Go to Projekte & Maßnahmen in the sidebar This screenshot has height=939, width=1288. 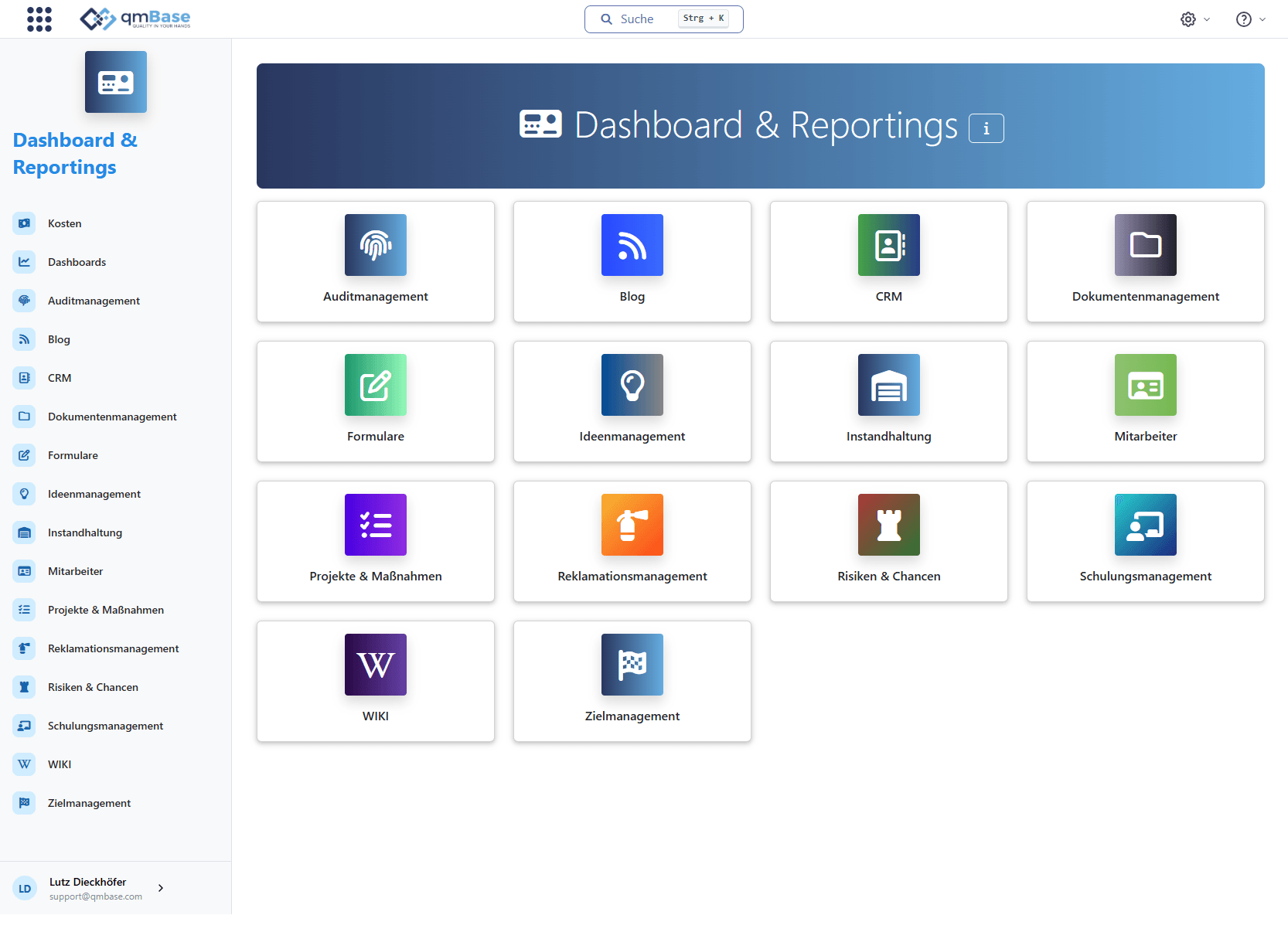point(106,610)
